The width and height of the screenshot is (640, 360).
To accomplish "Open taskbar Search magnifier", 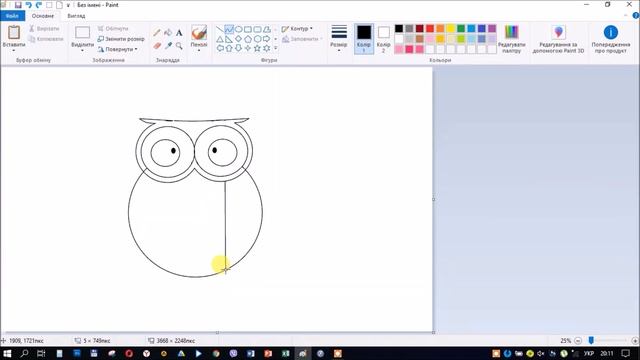I will click(24, 353).
